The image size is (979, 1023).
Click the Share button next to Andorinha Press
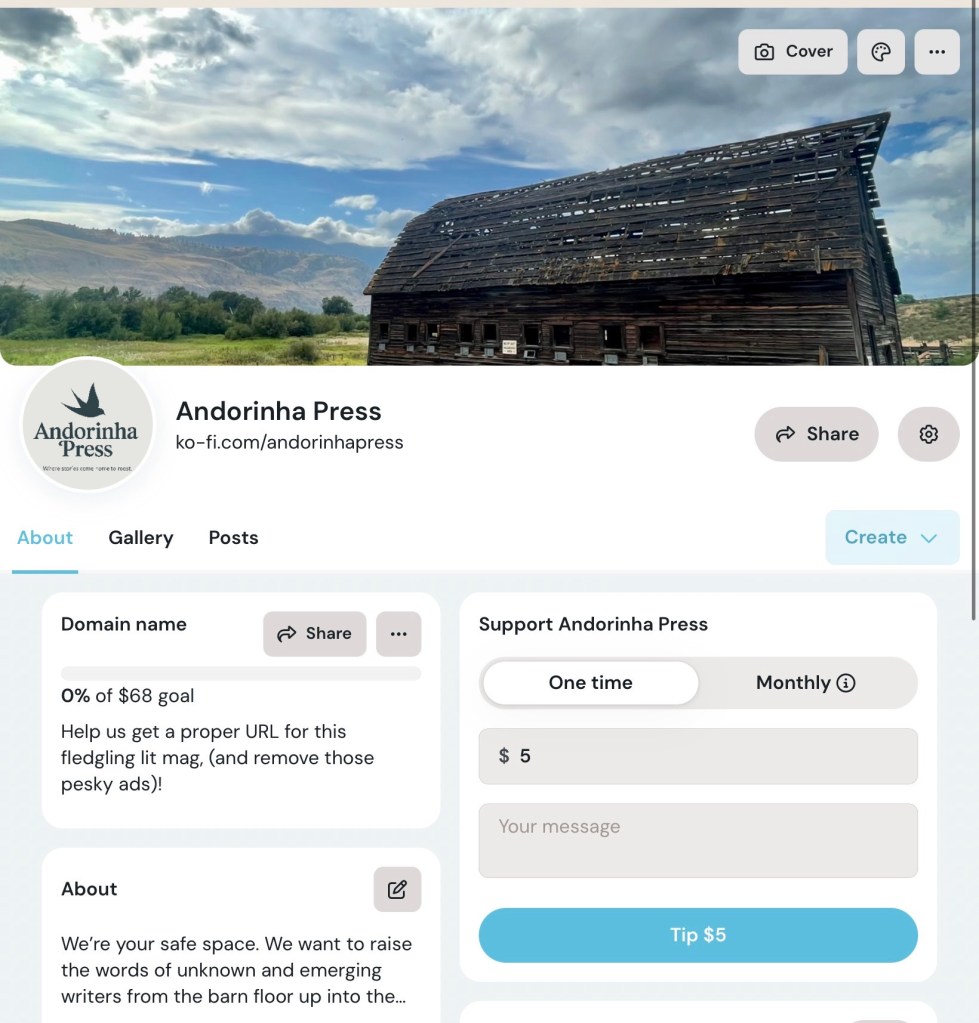(x=816, y=434)
